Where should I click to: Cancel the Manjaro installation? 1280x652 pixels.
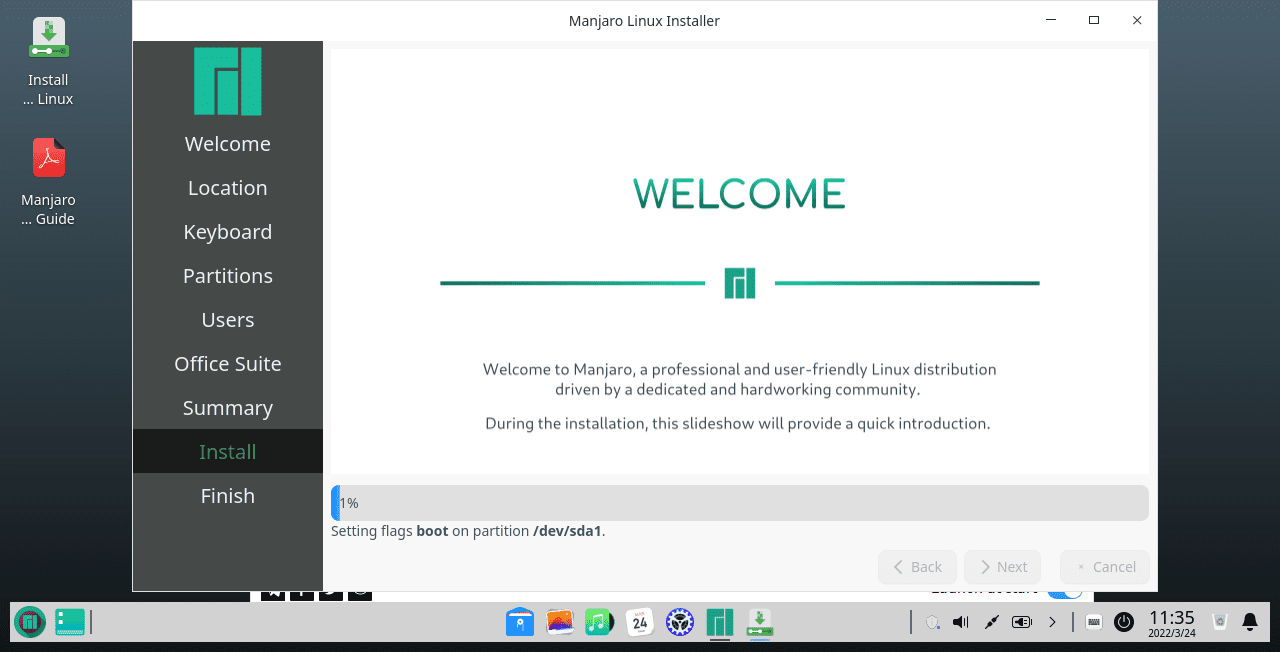pos(1104,567)
